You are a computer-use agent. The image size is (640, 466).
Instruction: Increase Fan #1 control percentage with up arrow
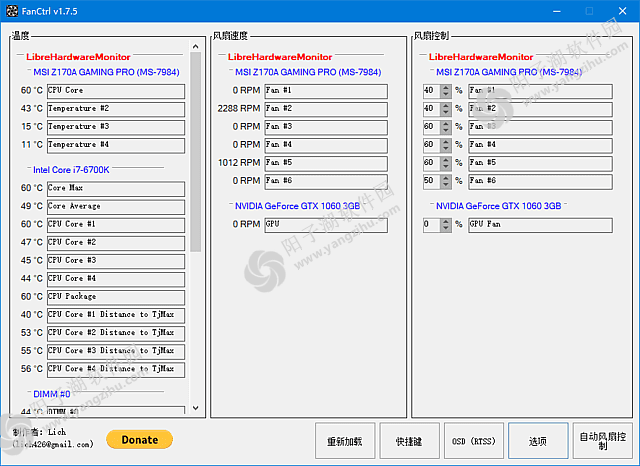(446, 87)
